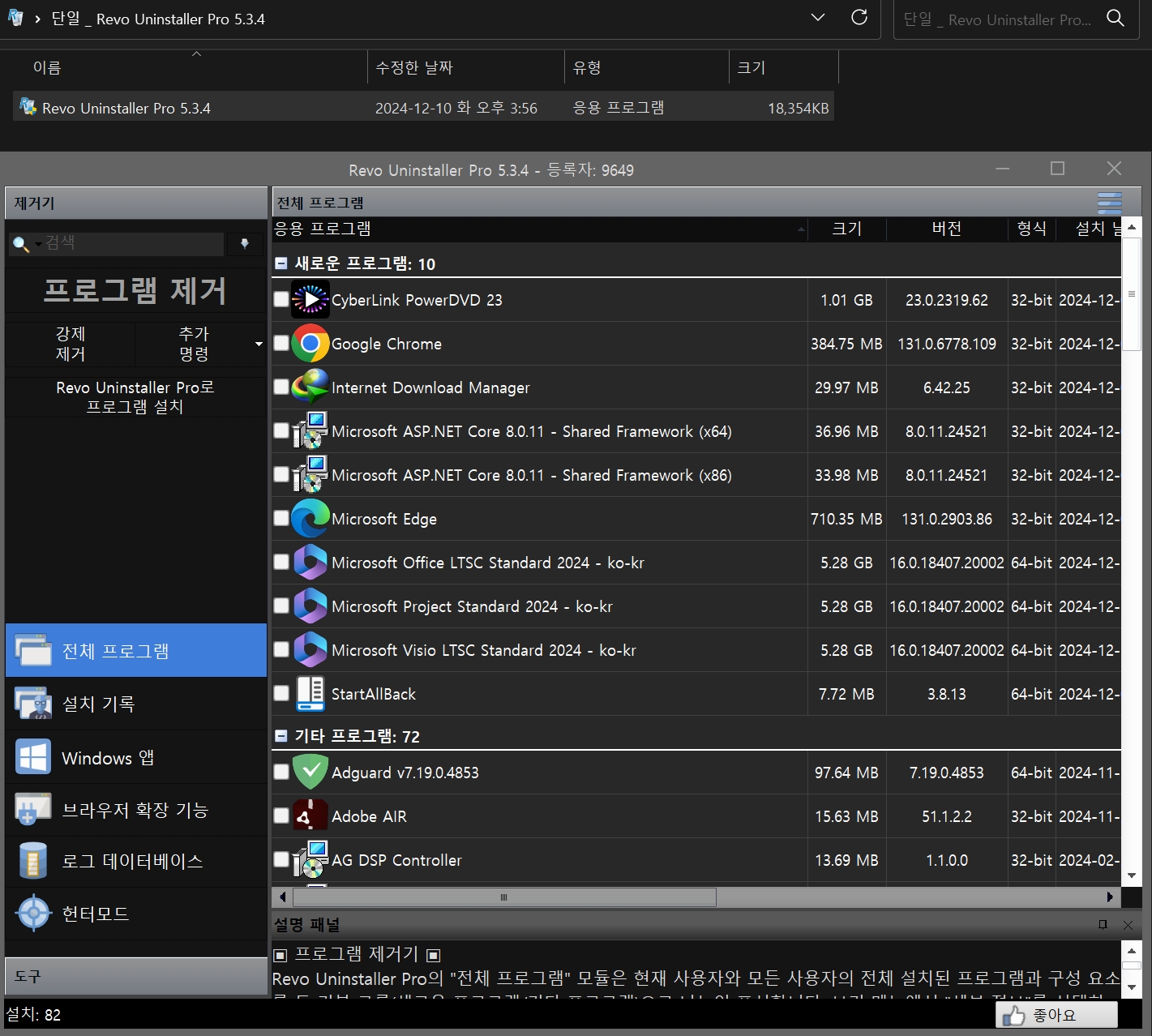Click the Google Chrome program icon
1152x1036 pixels.
pos(310,344)
